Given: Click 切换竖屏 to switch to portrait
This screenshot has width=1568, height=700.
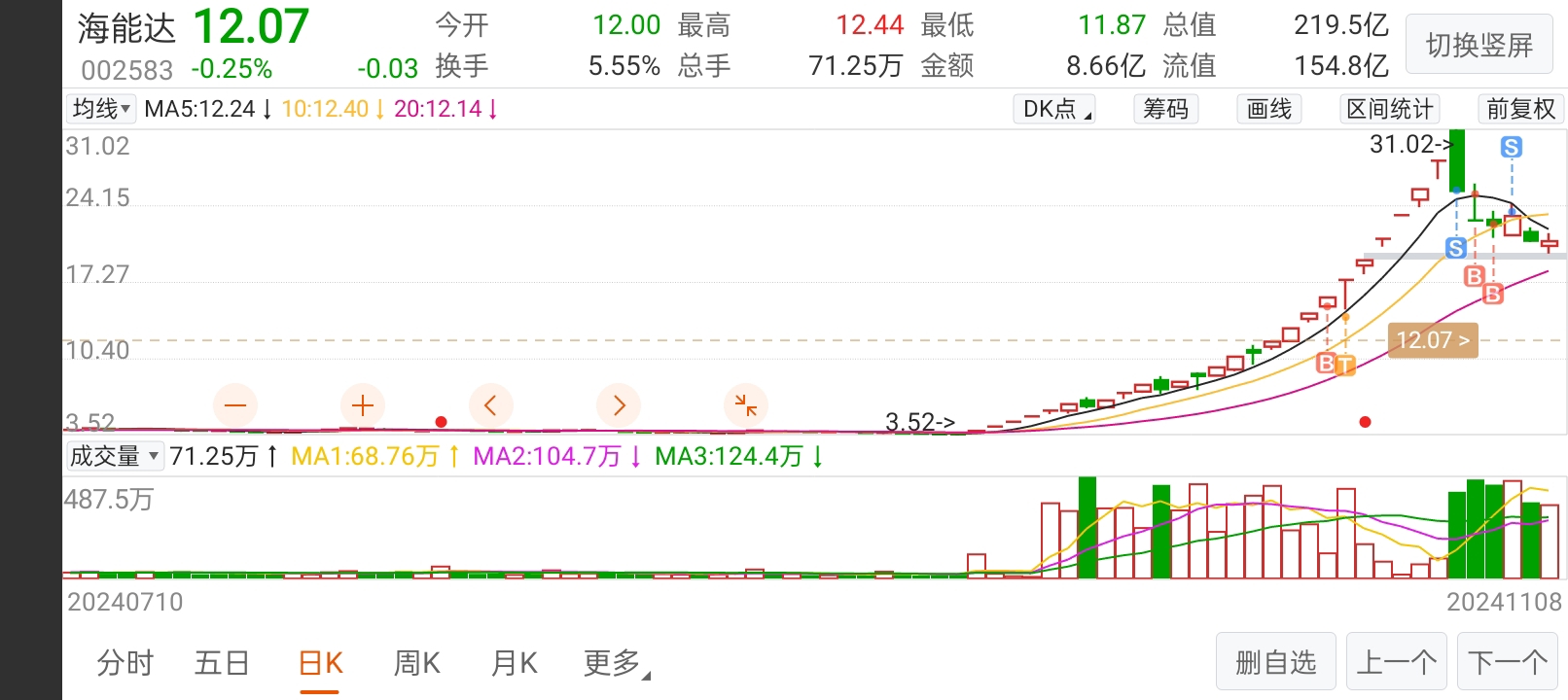Looking at the screenshot, I should tap(1479, 45).
